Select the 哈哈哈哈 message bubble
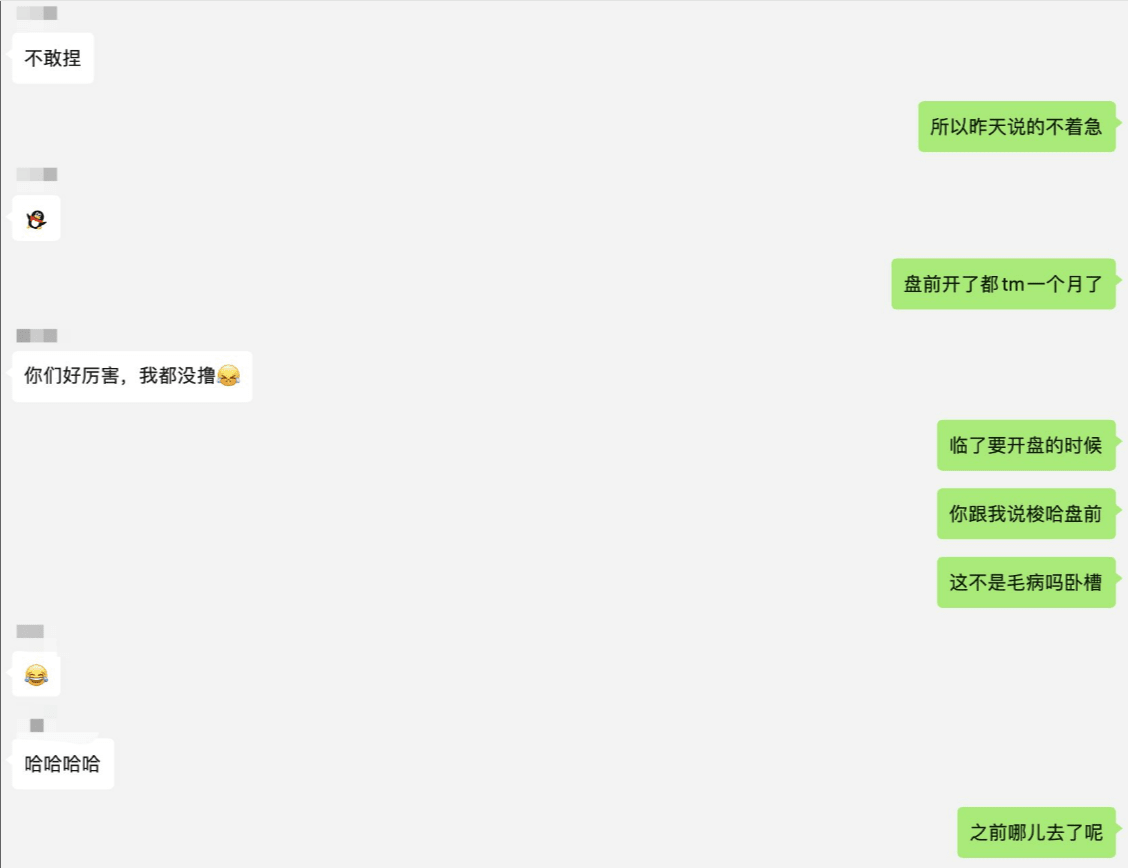 click(63, 764)
